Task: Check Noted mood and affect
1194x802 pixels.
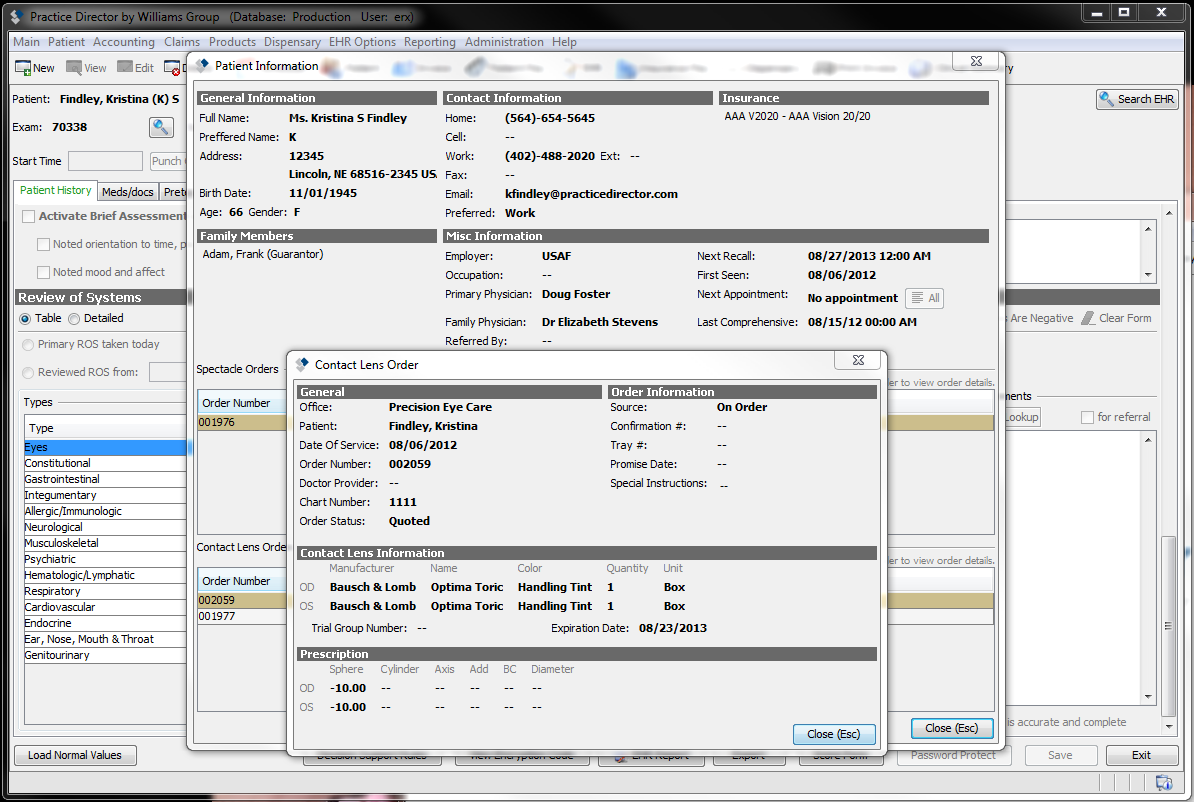Action: click(x=44, y=271)
